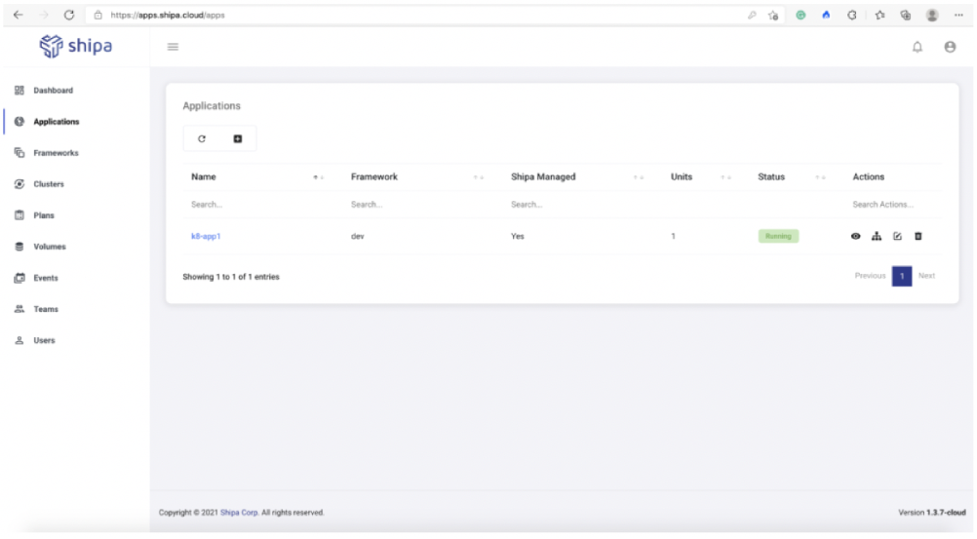Open the Frameworks sidebar item

pyautogui.click(x=55, y=153)
